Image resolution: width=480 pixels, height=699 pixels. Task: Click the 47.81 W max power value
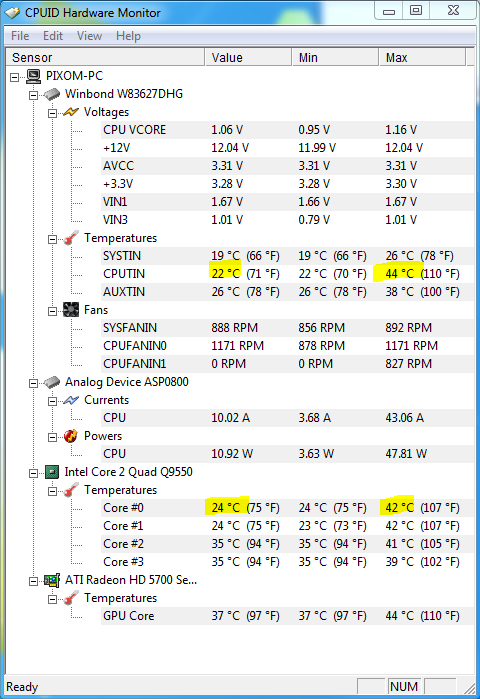coord(406,454)
